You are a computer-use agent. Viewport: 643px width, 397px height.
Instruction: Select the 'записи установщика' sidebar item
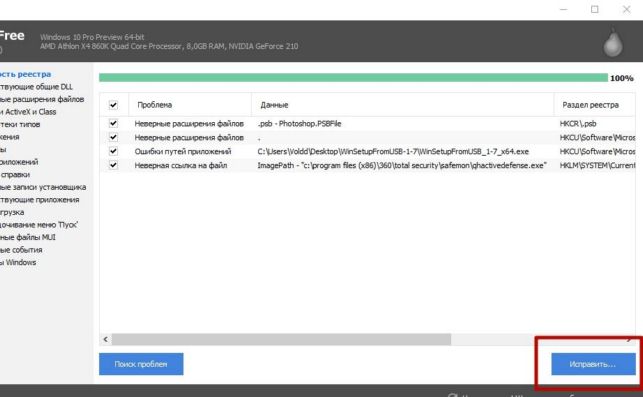tap(43, 187)
